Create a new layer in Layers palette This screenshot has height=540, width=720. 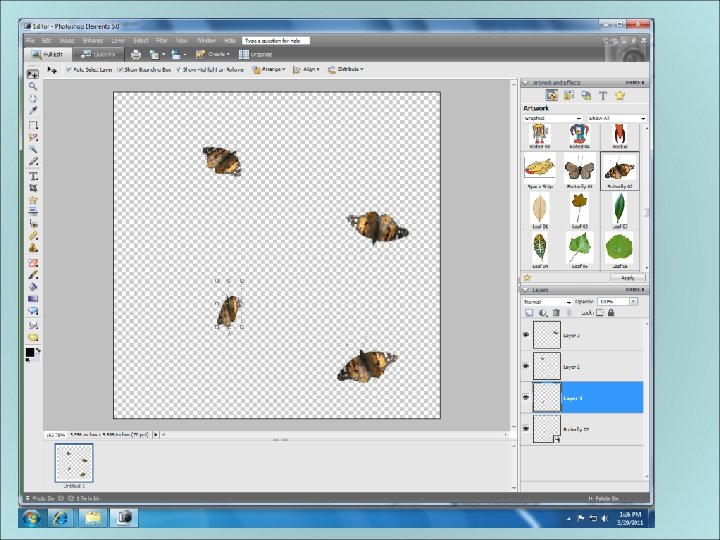[529, 313]
